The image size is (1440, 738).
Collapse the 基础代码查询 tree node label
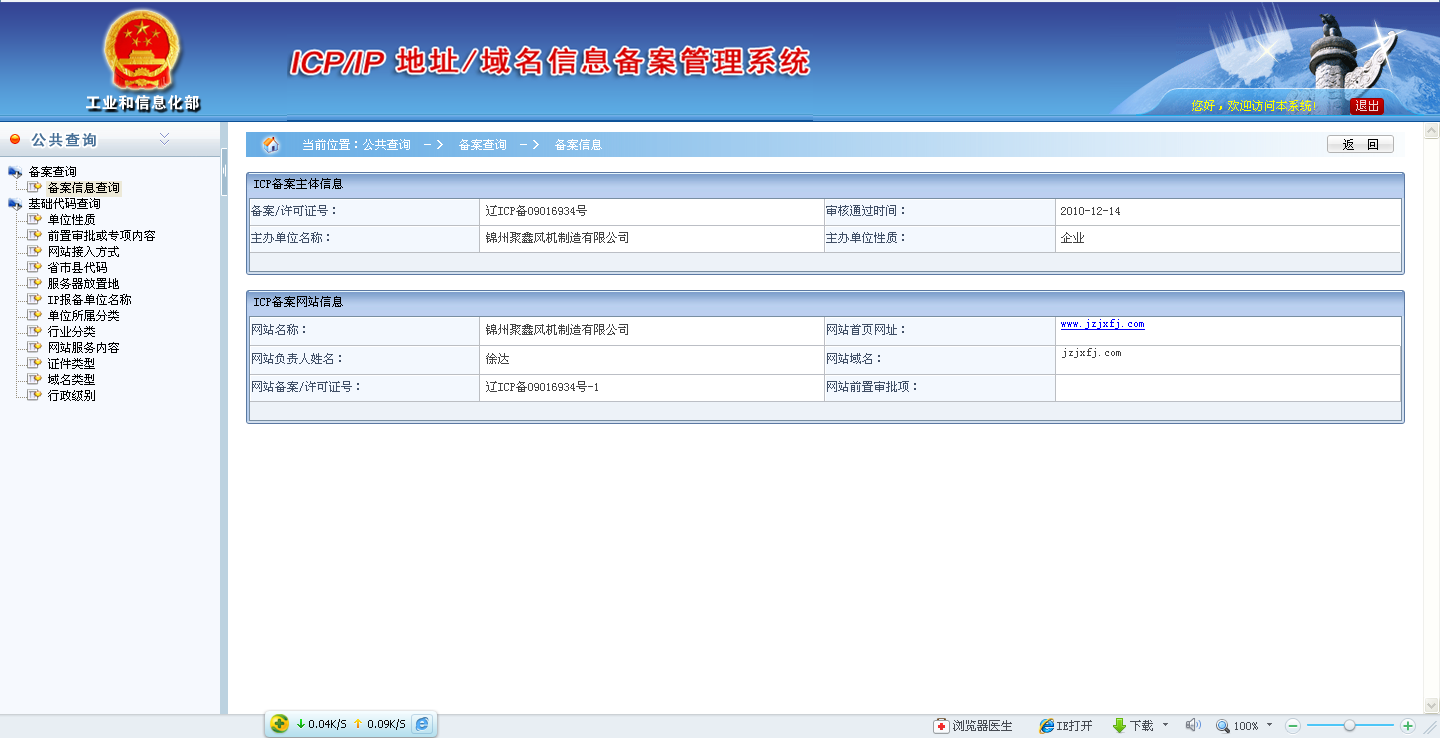(x=65, y=204)
